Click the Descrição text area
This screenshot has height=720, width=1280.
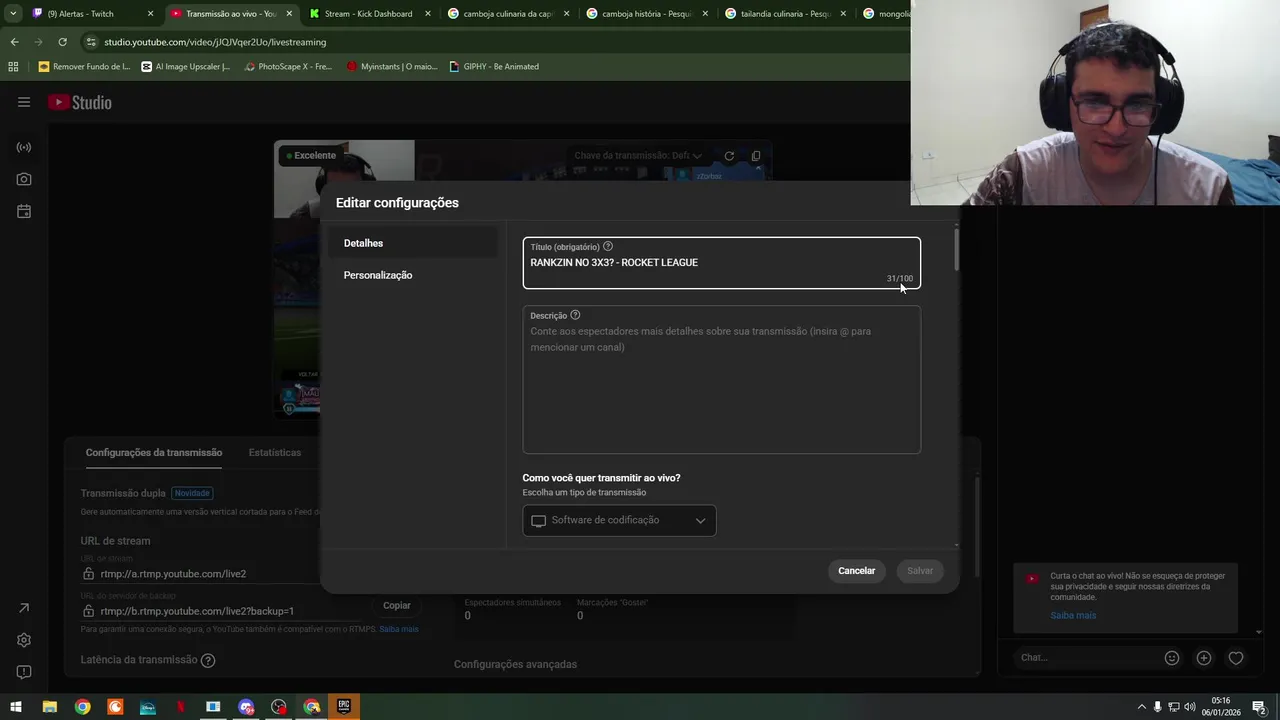pyautogui.click(x=721, y=380)
